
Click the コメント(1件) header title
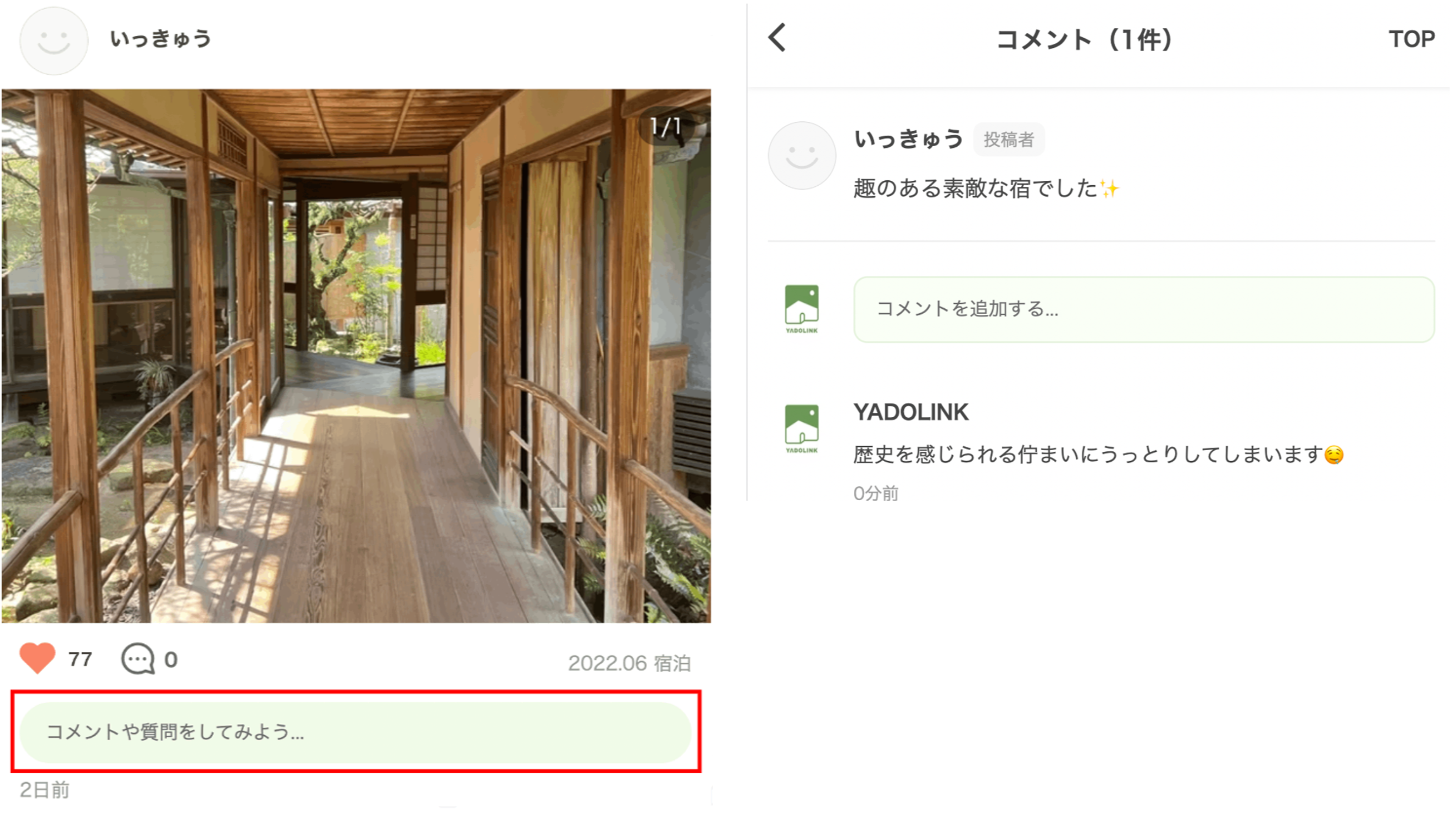(1084, 40)
